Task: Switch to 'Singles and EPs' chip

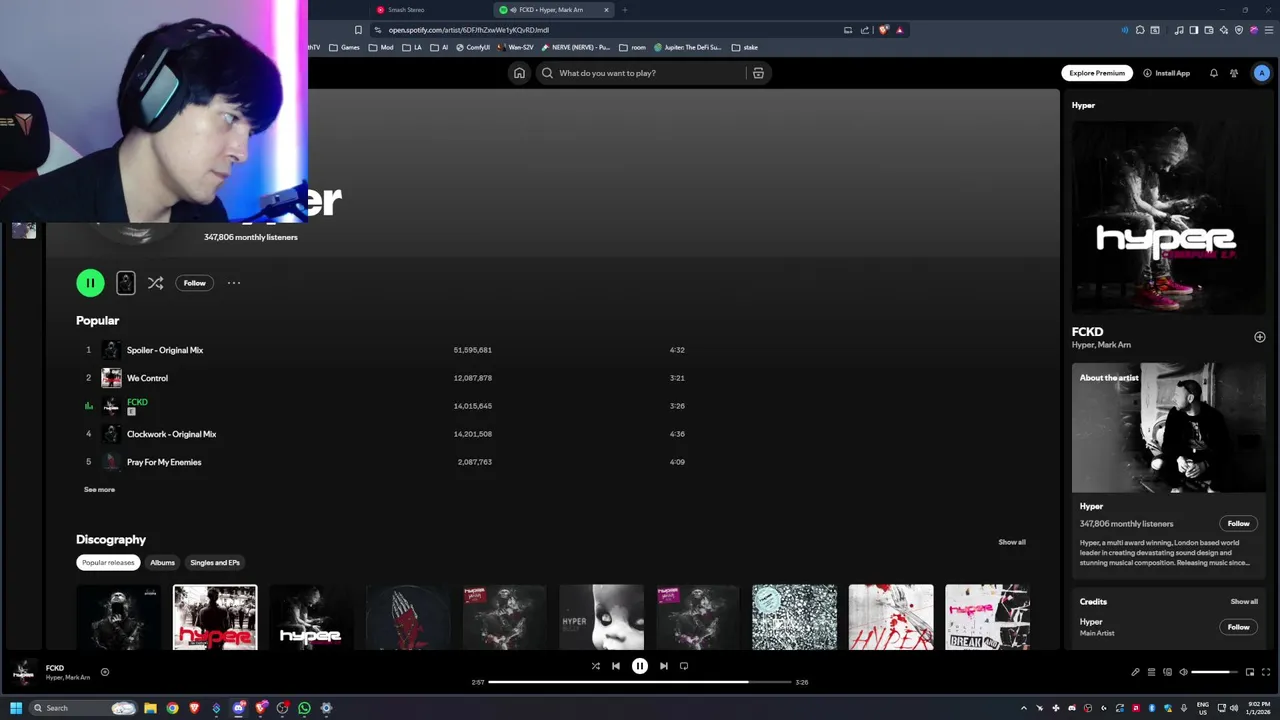Action: 215,563
